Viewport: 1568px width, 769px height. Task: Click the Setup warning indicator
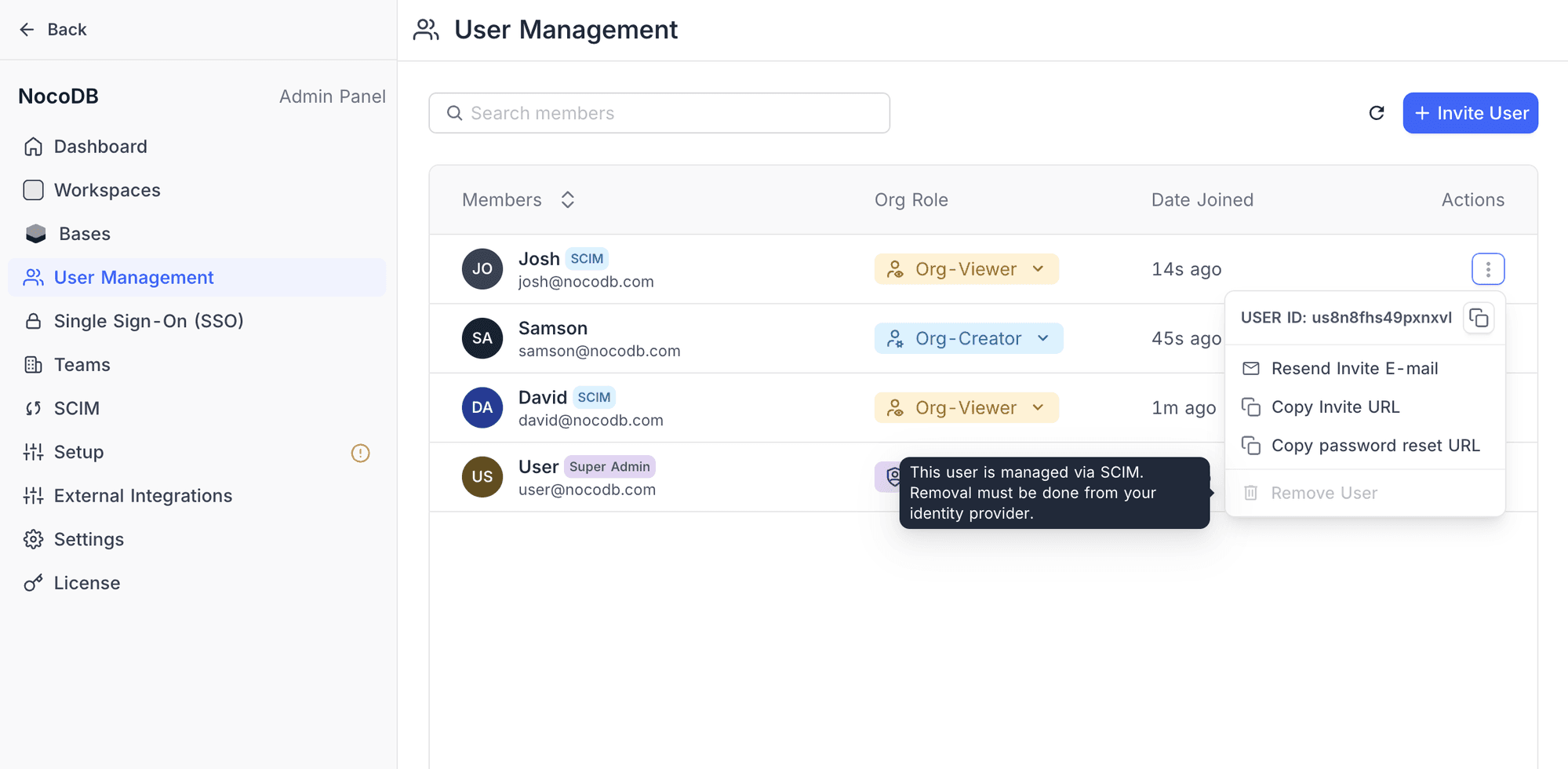360,453
